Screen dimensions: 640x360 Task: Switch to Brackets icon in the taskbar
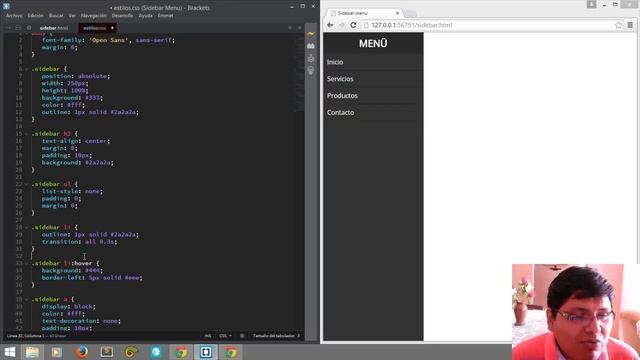point(206,352)
